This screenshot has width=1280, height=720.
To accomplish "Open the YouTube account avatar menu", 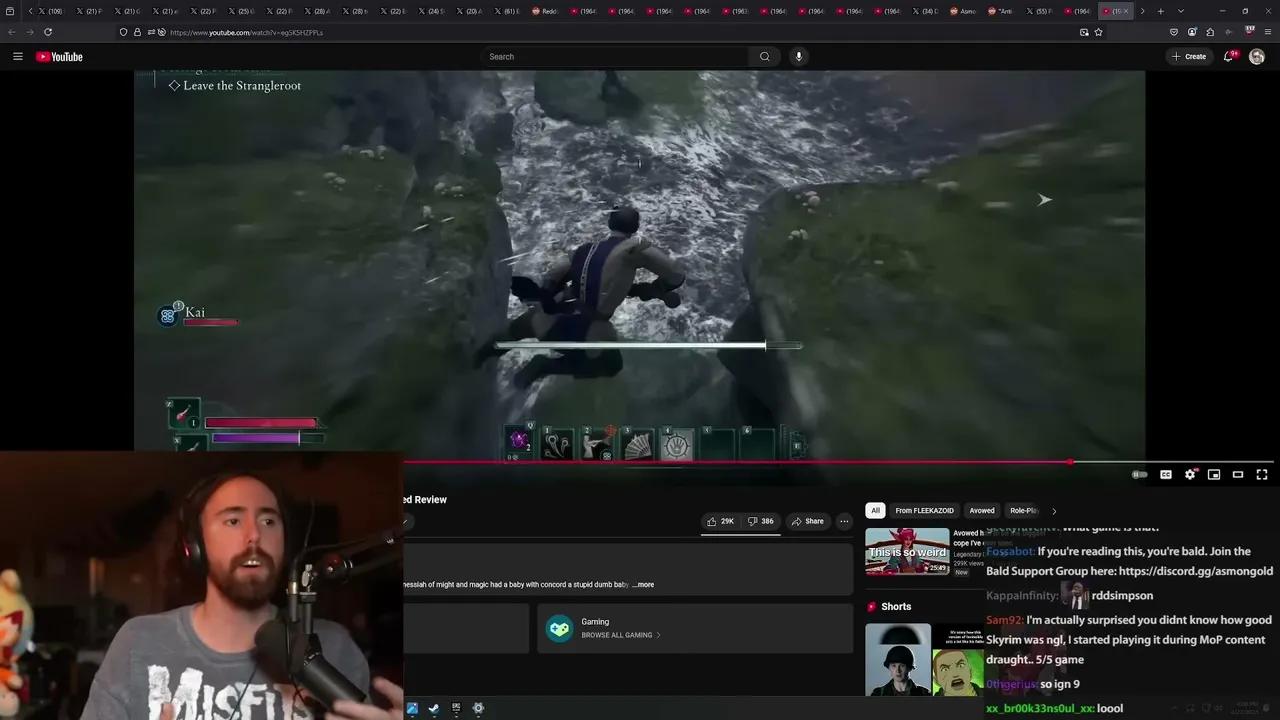I will click(1257, 57).
